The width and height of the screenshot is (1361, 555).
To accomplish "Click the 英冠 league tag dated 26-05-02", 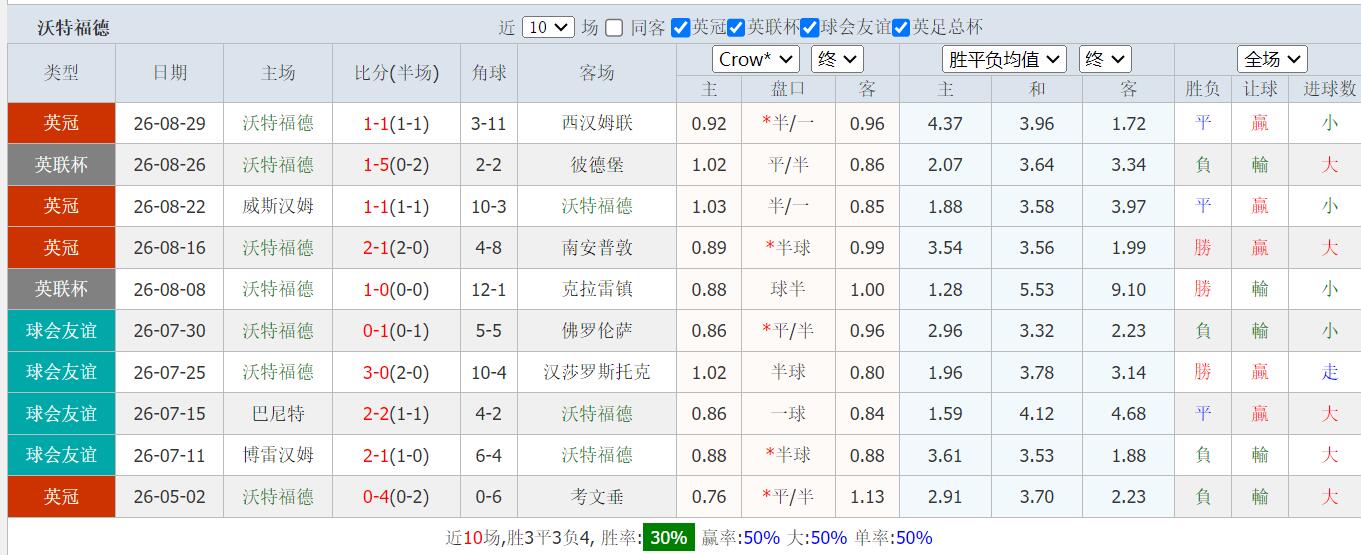I will click(x=61, y=497).
